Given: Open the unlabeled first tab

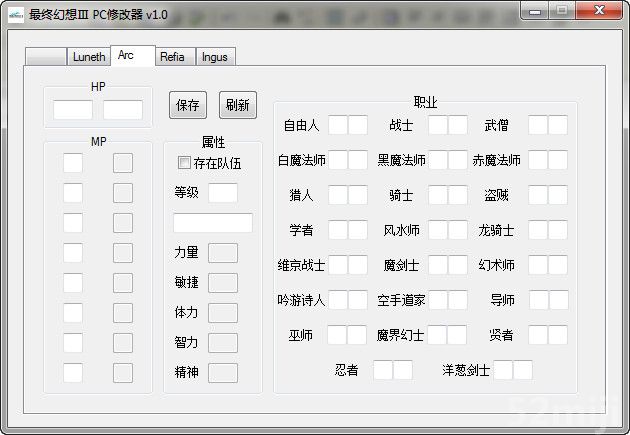Looking at the screenshot, I should tap(45, 57).
